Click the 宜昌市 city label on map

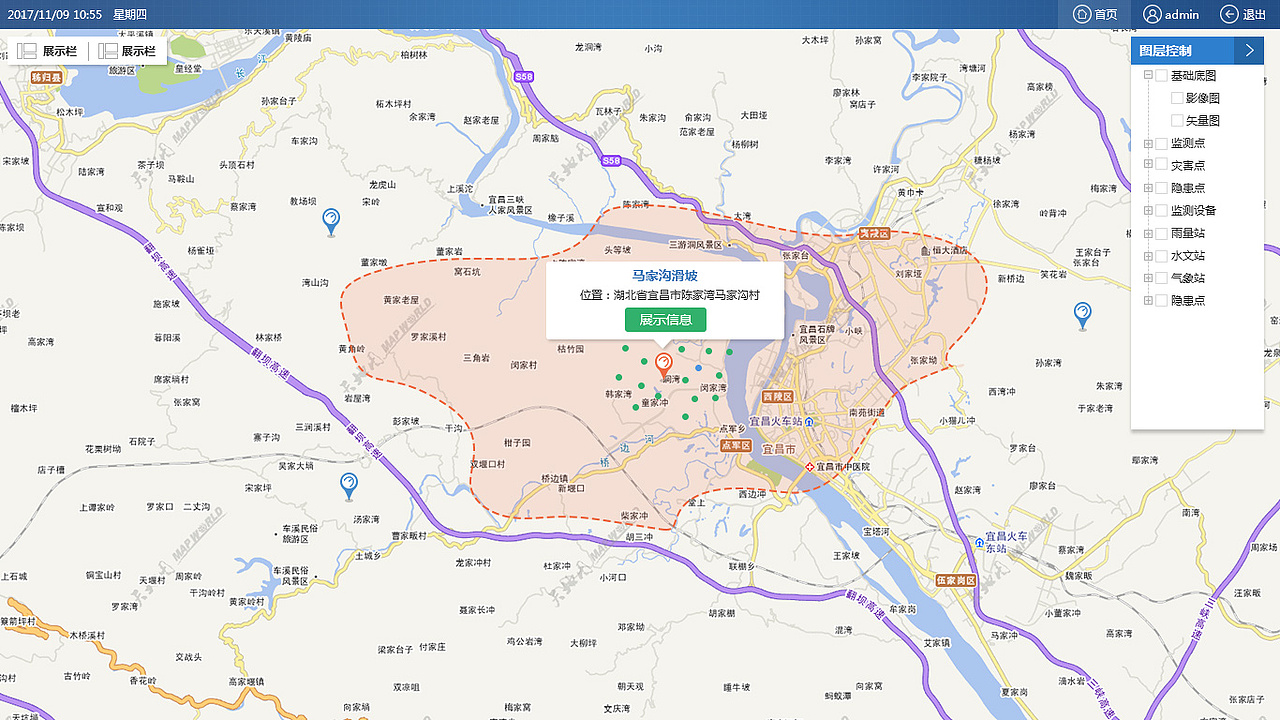(779, 450)
